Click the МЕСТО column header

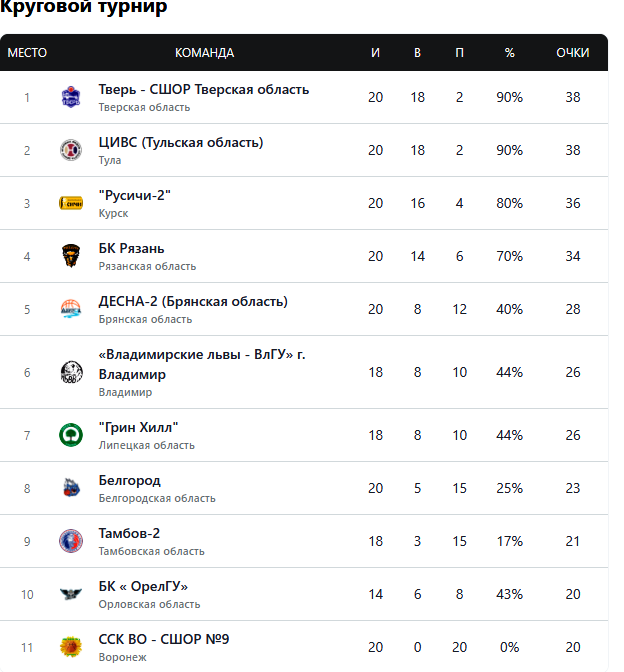(x=27, y=53)
